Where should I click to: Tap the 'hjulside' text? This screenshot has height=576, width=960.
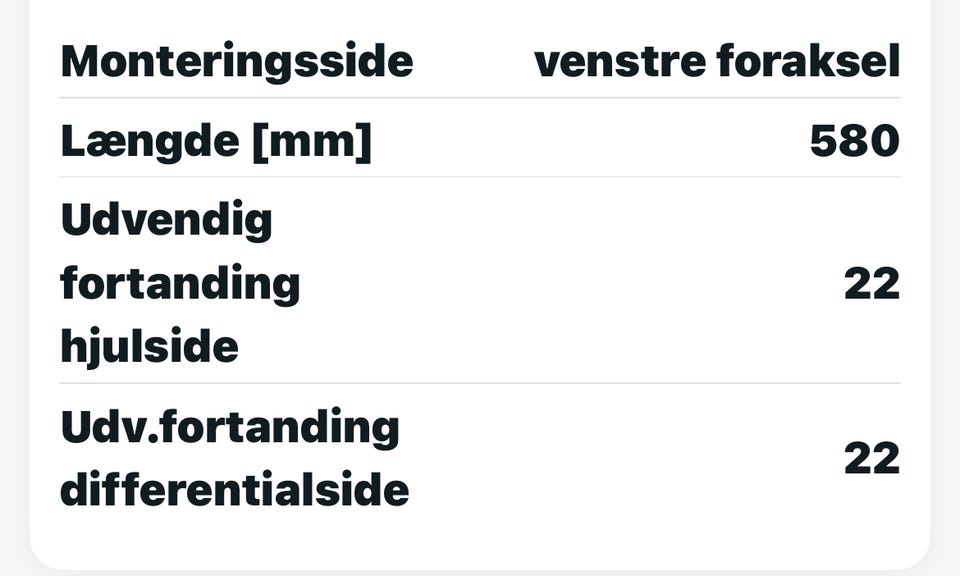pyautogui.click(x=149, y=347)
